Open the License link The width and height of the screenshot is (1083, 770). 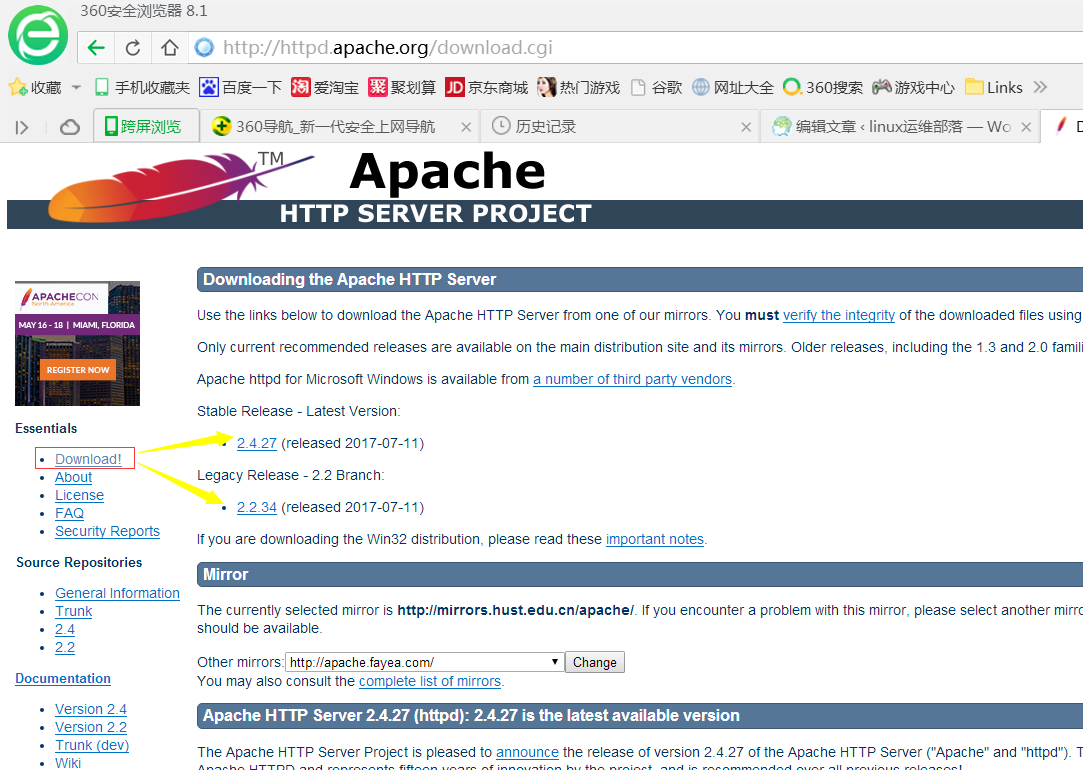(x=79, y=495)
